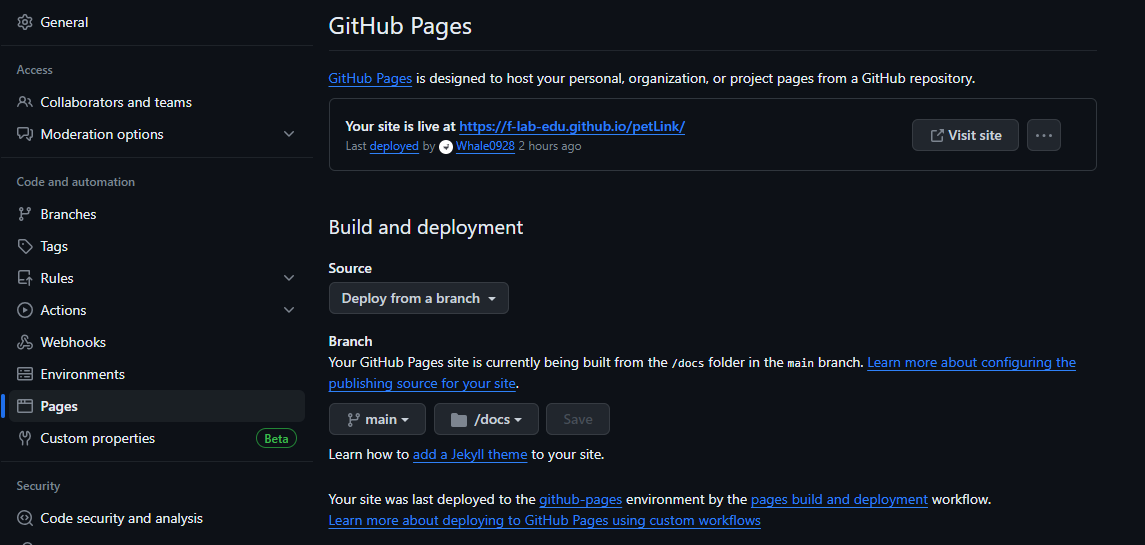Click the Pages browser icon
Image resolution: width=1145 pixels, height=545 pixels.
click(25, 406)
